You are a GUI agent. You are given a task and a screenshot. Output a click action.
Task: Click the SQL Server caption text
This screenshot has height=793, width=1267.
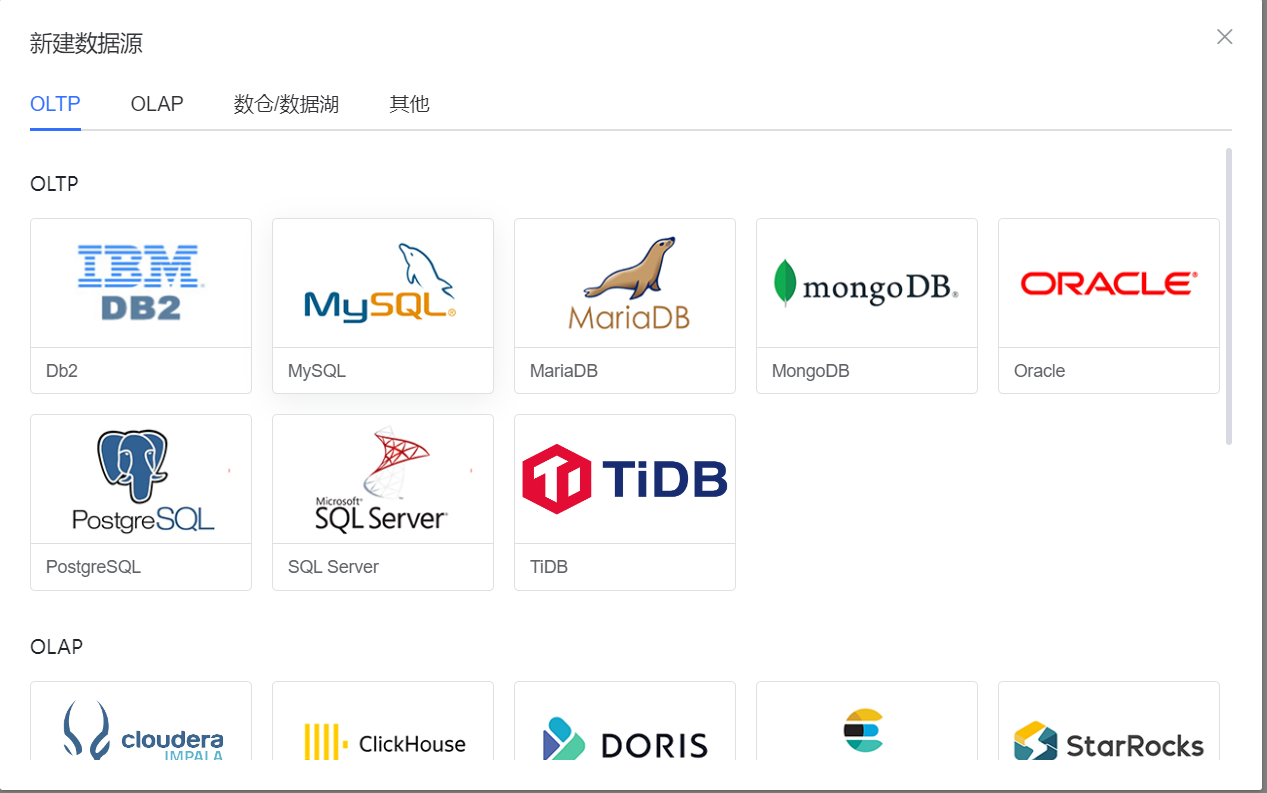coord(333,567)
